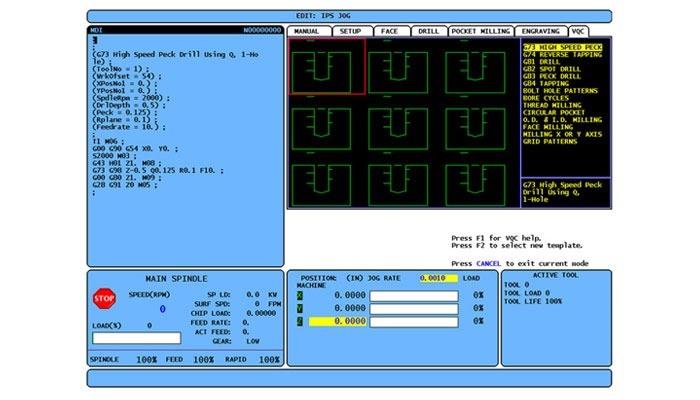Viewport: 700px width, 400px height.
Task: Click the RAPID 100% override value
Action: click(x=269, y=359)
